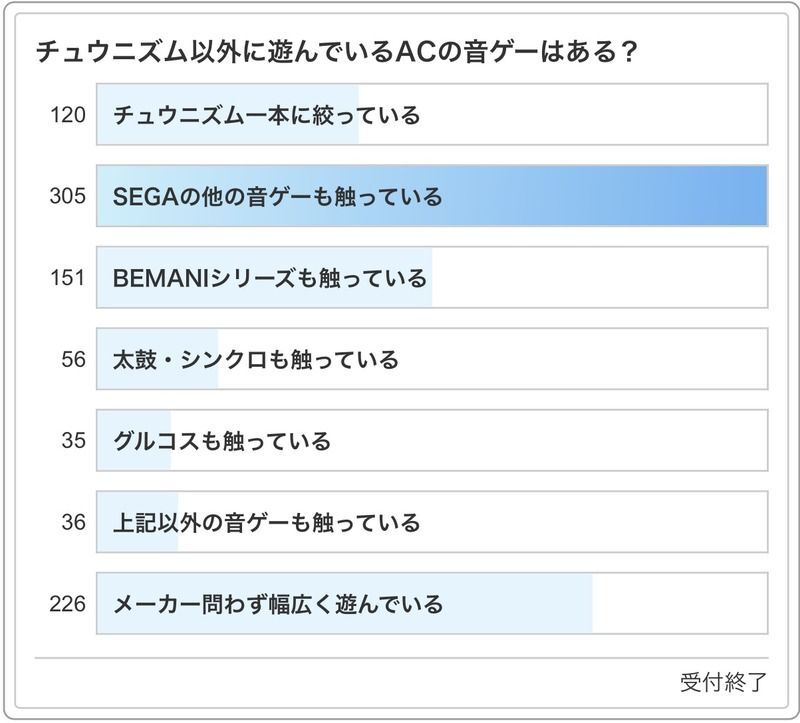Viewport: 800px width, 723px height.
Task: Click the 36 vote count
Action: click(73, 522)
